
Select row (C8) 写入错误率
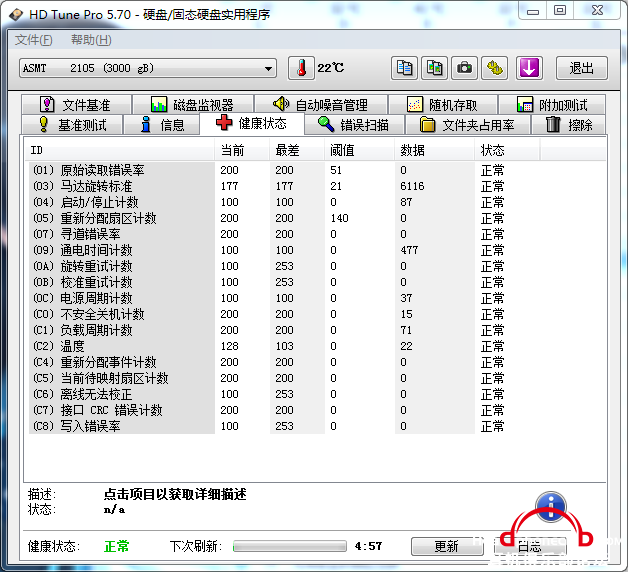pos(284,427)
